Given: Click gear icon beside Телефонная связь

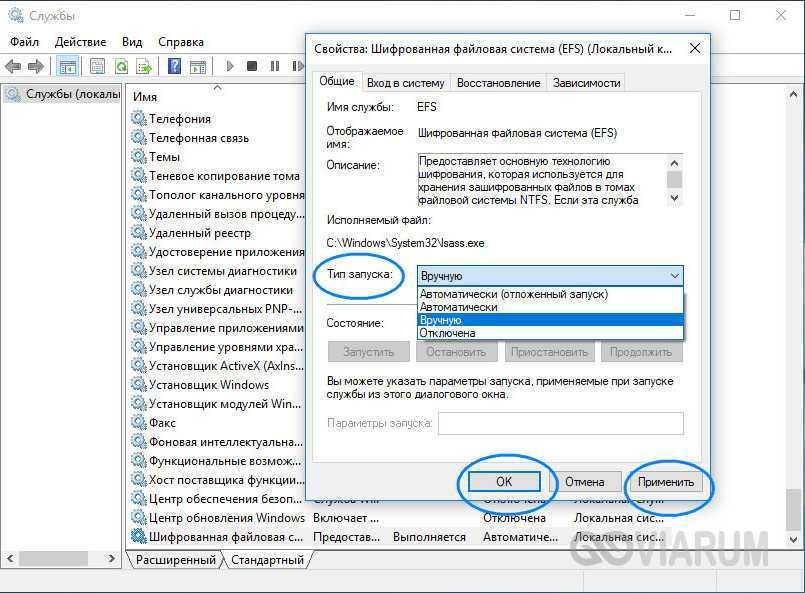Looking at the screenshot, I should pos(139,137).
